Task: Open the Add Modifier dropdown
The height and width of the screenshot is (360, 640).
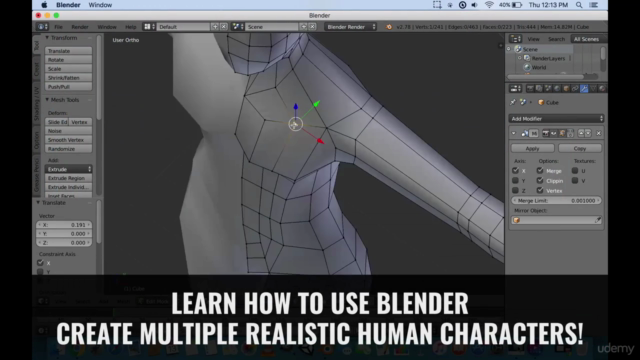Action: [x=556, y=119]
